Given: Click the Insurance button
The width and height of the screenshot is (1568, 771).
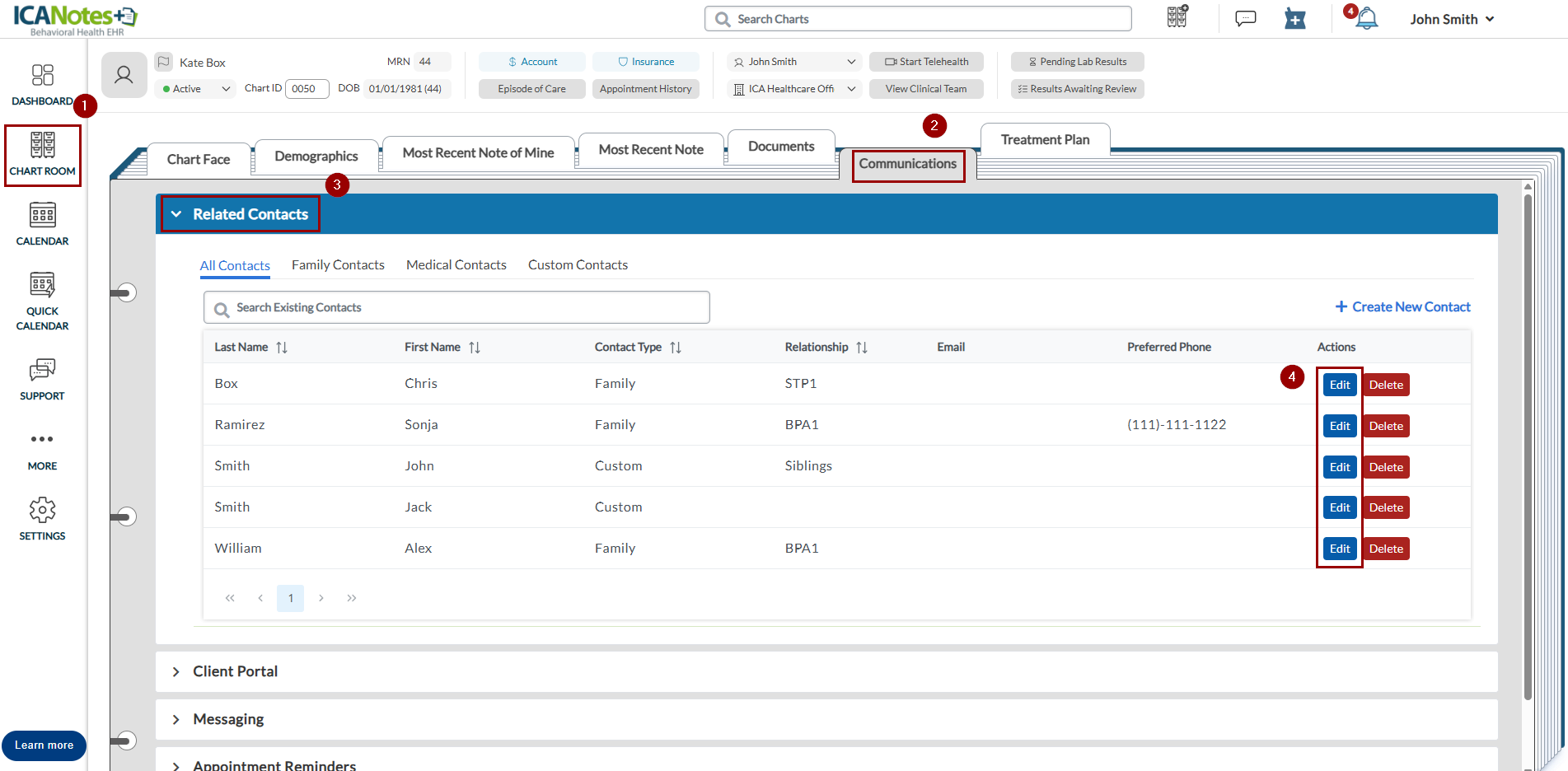Looking at the screenshot, I should pos(646,62).
